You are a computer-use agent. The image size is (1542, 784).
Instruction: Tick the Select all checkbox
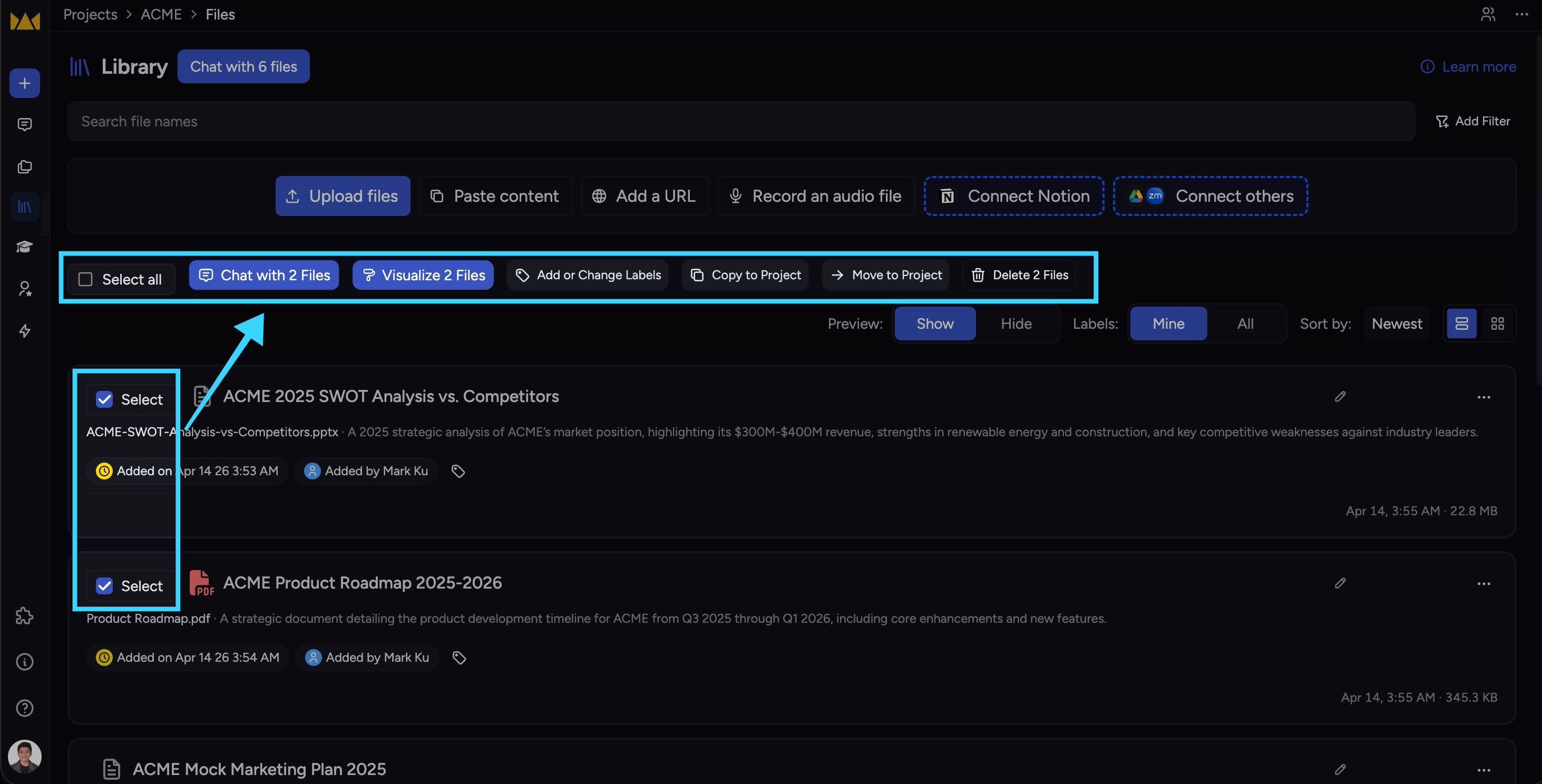[85, 279]
